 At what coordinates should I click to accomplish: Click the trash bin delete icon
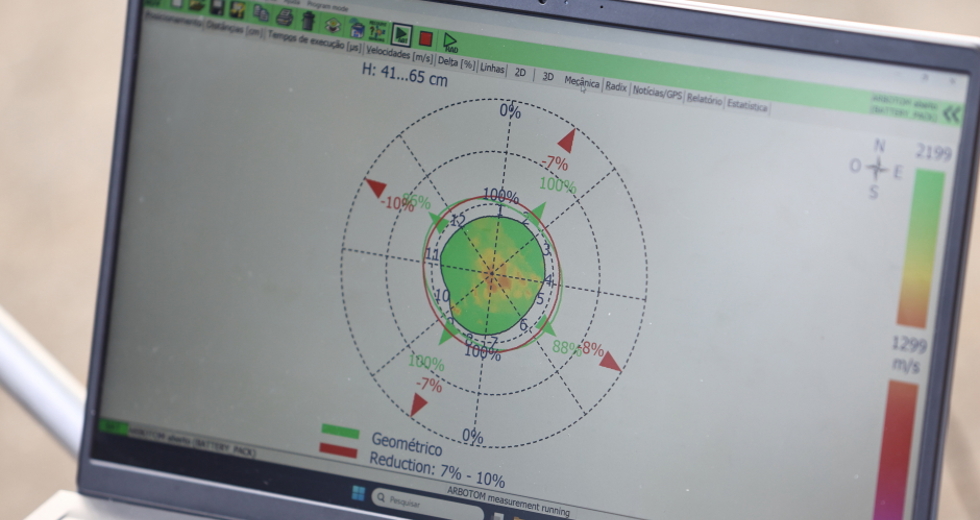click(308, 20)
